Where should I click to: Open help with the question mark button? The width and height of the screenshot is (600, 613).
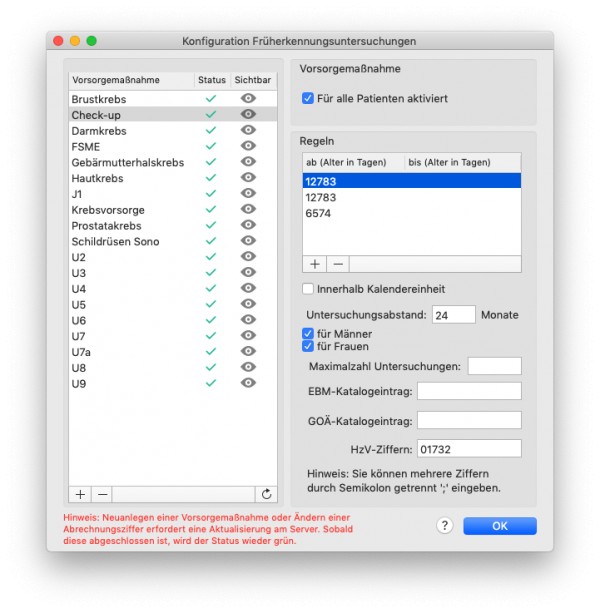[x=444, y=526]
